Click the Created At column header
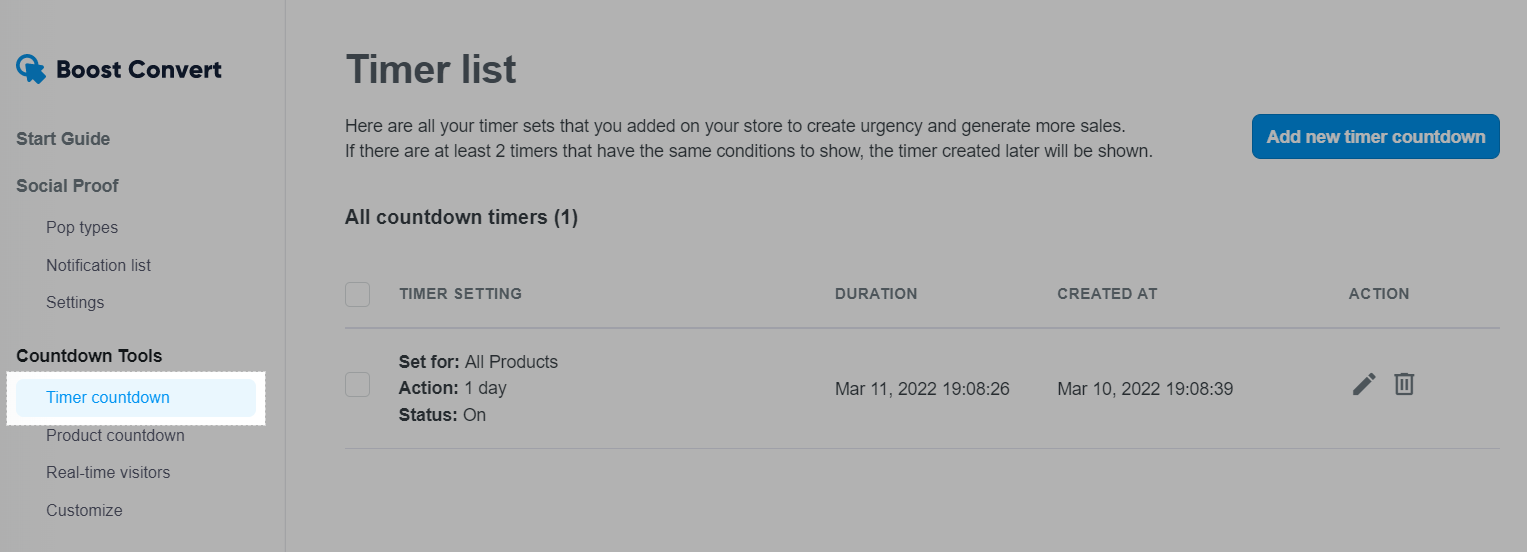This screenshot has height=552, width=1527. point(1107,294)
